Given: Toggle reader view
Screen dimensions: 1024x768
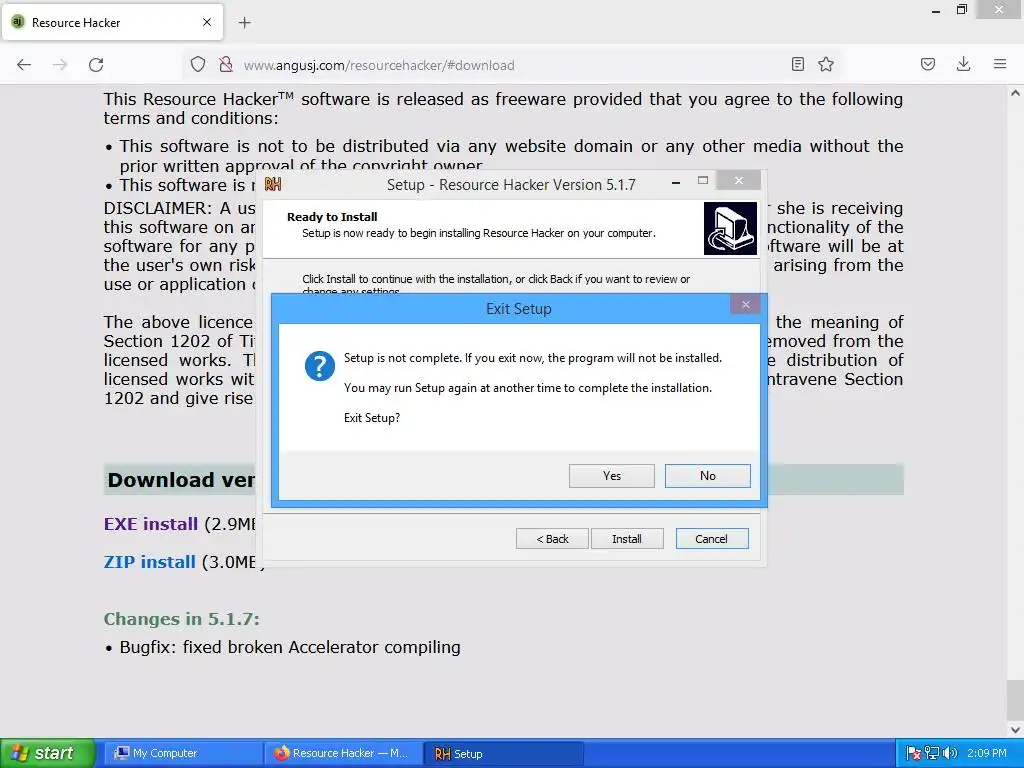Looking at the screenshot, I should [797, 64].
